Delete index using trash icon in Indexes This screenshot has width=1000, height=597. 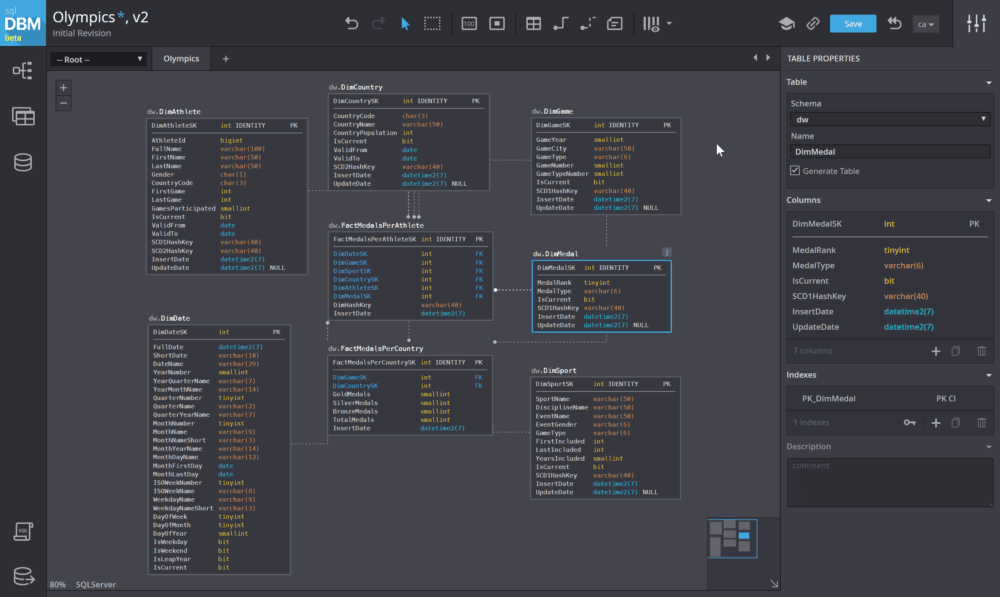pos(981,423)
